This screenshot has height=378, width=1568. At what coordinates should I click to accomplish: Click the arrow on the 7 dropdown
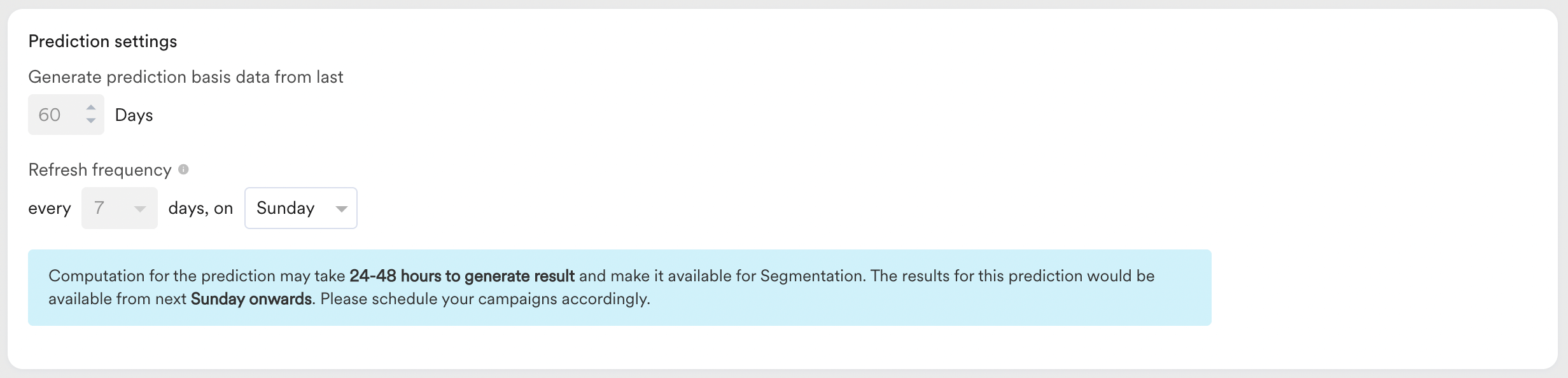(140, 209)
